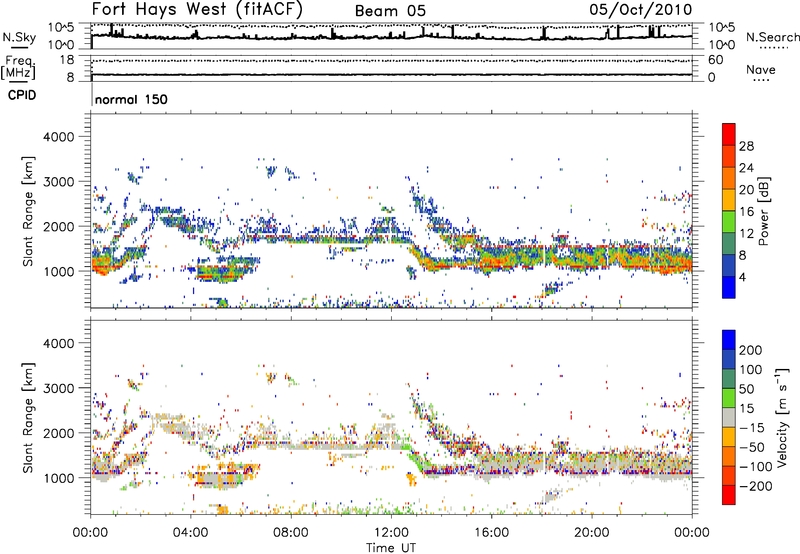
Task: Click the '60' value on Nave axis
Action: click(x=716, y=60)
